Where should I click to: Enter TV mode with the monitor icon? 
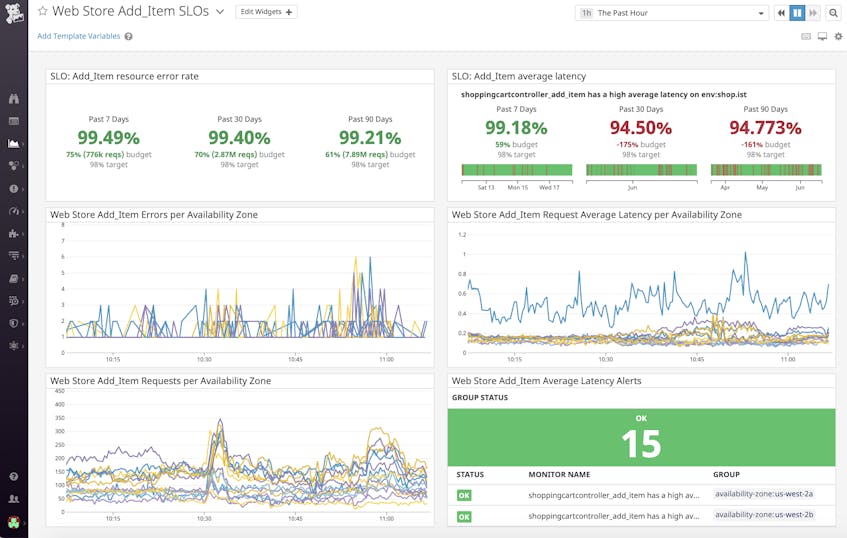(x=822, y=37)
